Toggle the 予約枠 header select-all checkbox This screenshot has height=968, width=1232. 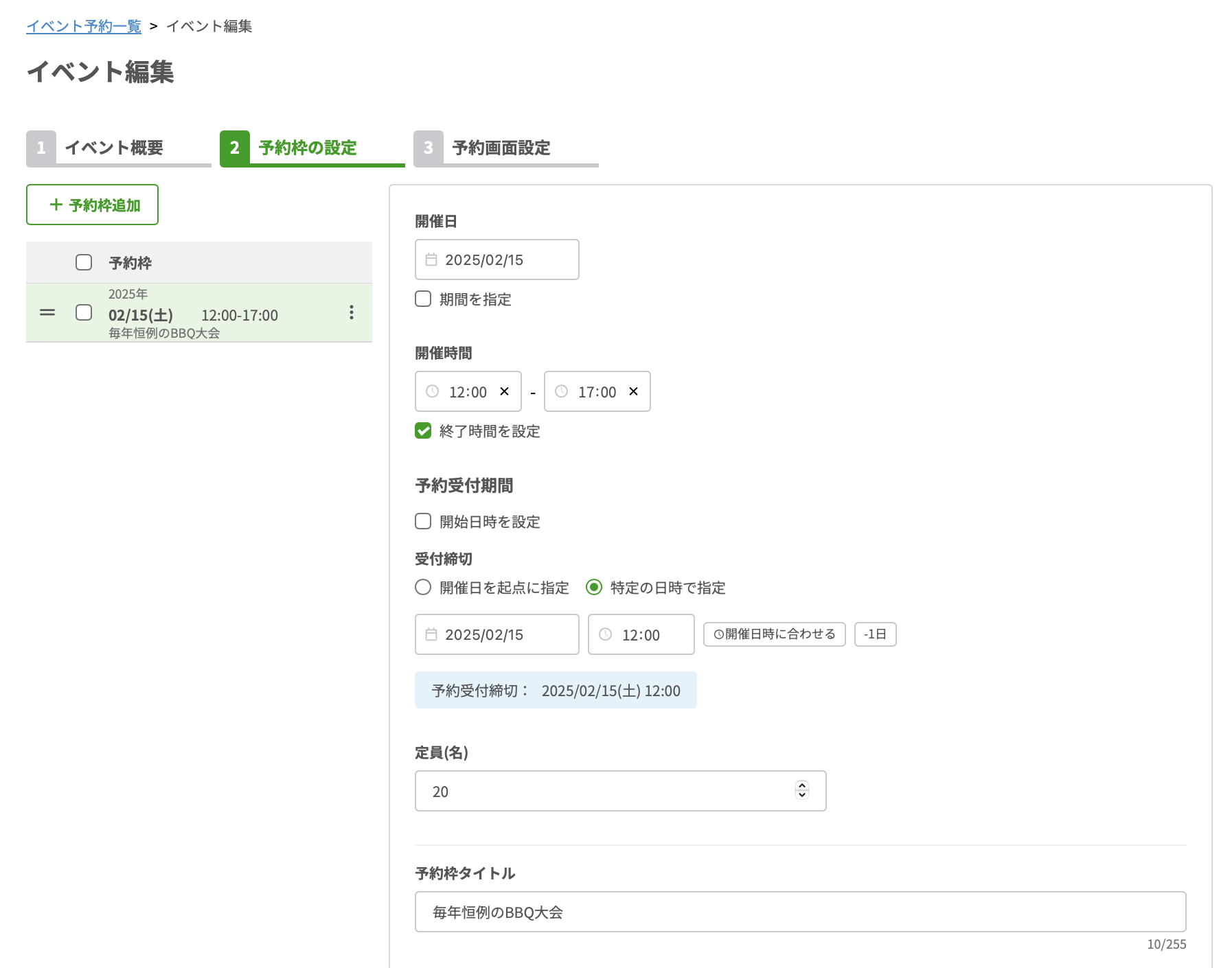click(x=84, y=262)
